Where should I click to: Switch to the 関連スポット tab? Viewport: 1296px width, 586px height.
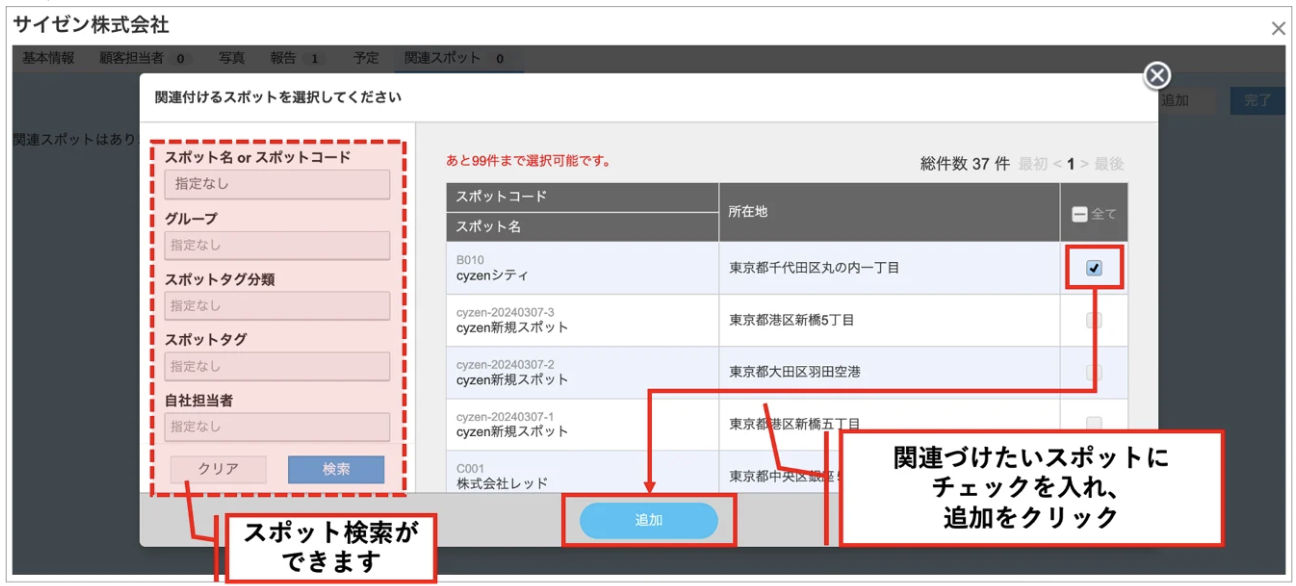click(457, 58)
